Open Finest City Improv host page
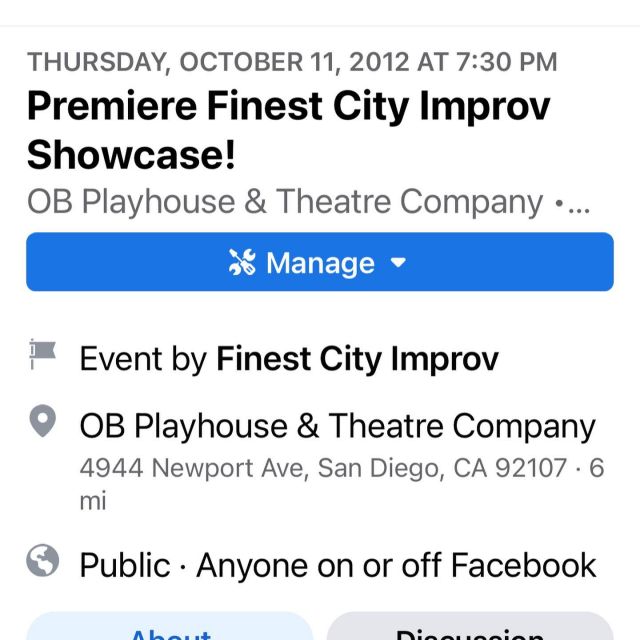The height and width of the screenshot is (640, 640). click(357, 359)
